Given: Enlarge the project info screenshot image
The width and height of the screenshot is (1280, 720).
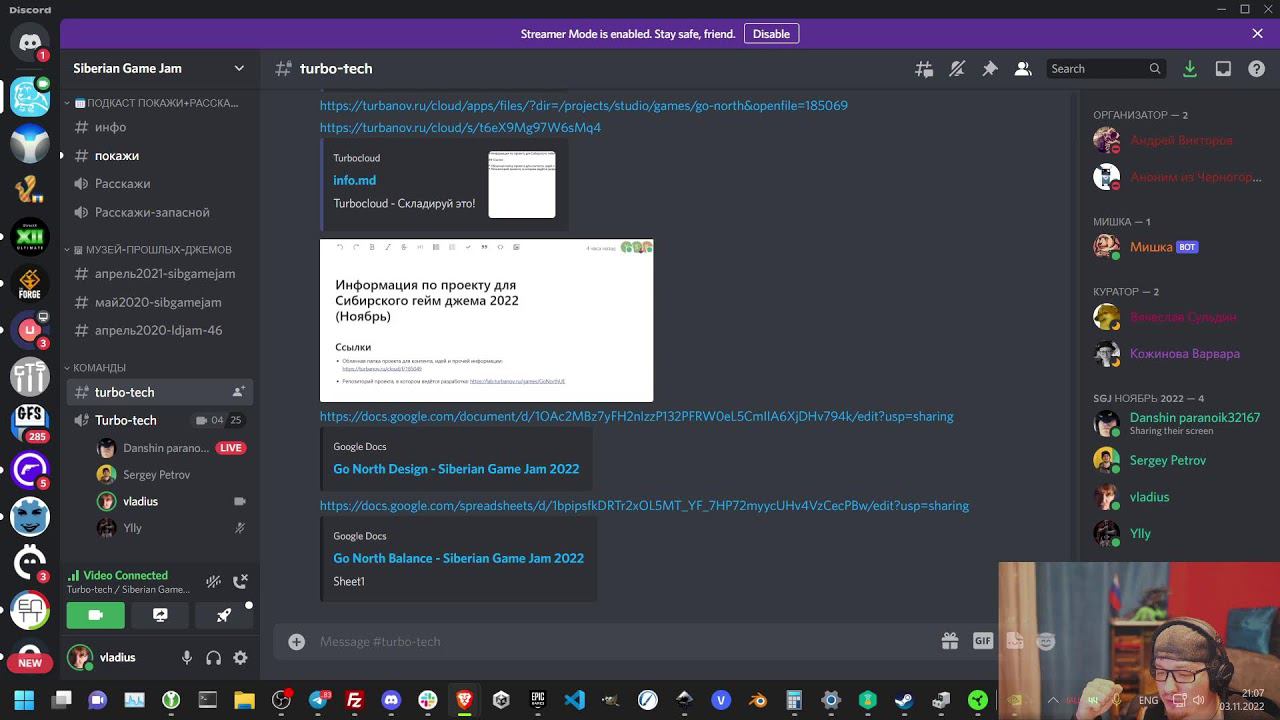Looking at the screenshot, I should pos(486,320).
